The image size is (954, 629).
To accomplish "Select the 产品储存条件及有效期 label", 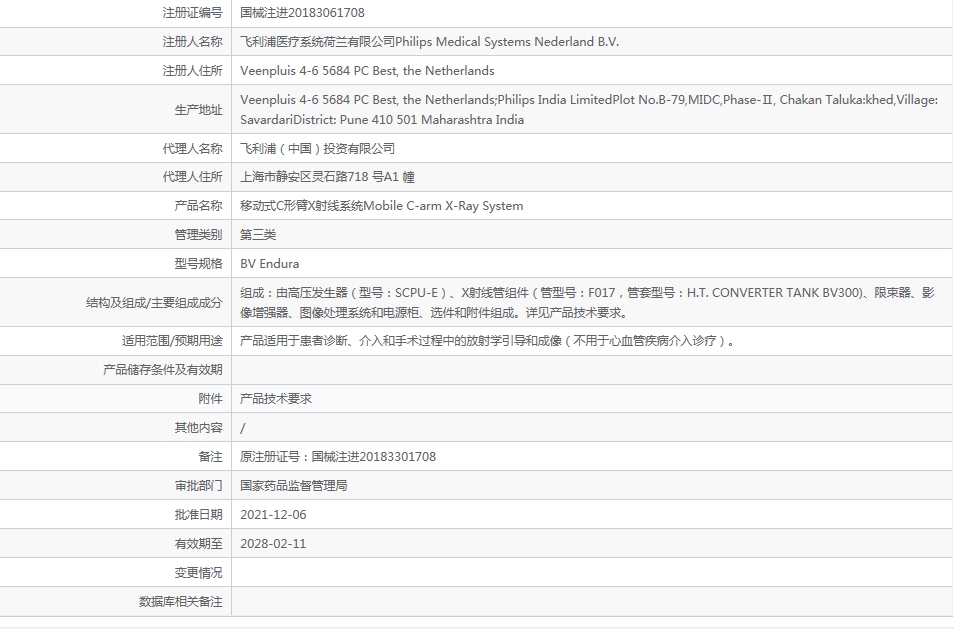I will (162, 370).
